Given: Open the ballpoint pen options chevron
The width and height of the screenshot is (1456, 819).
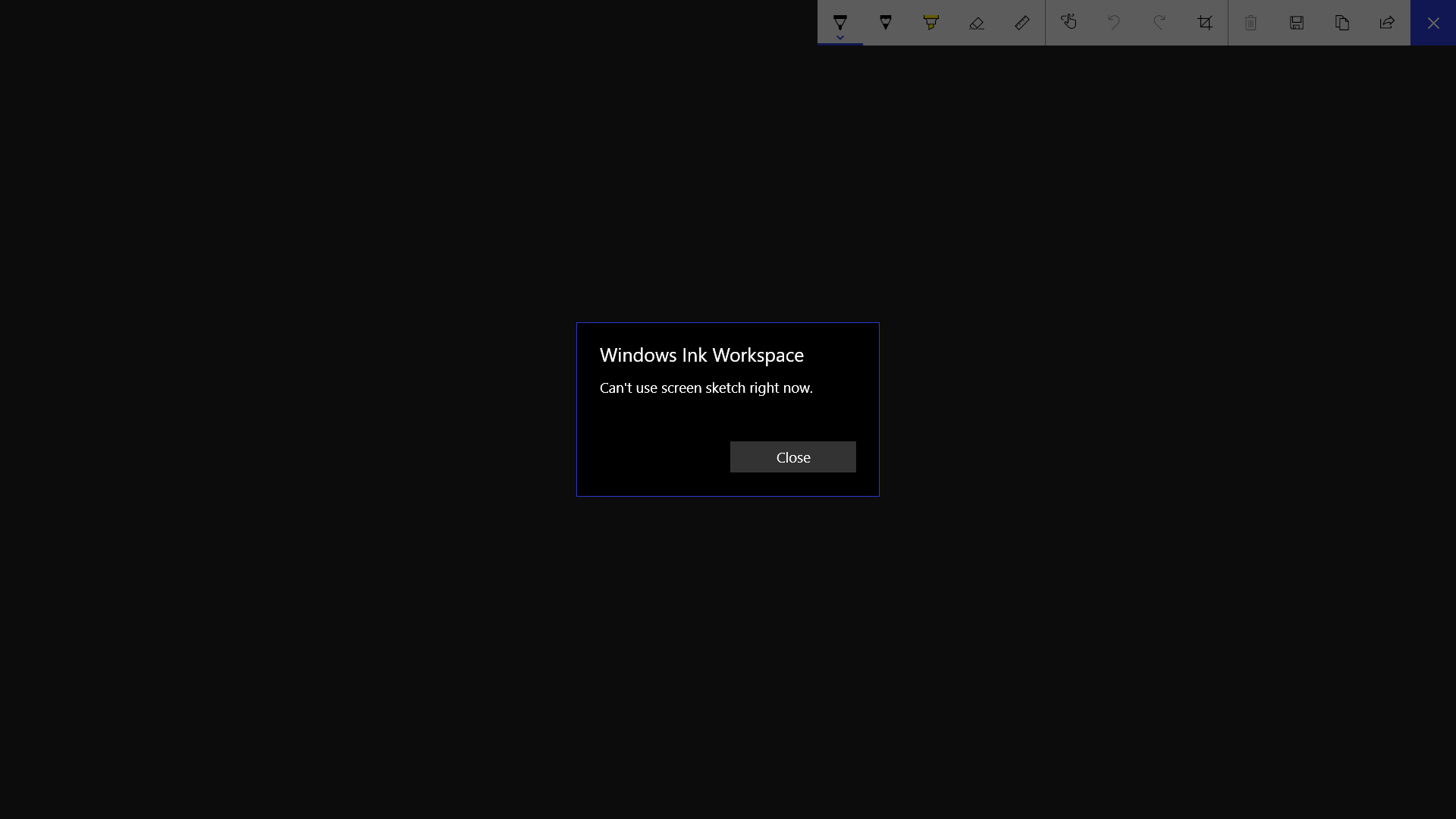Looking at the screenshot, I should [x=840, y=38].
